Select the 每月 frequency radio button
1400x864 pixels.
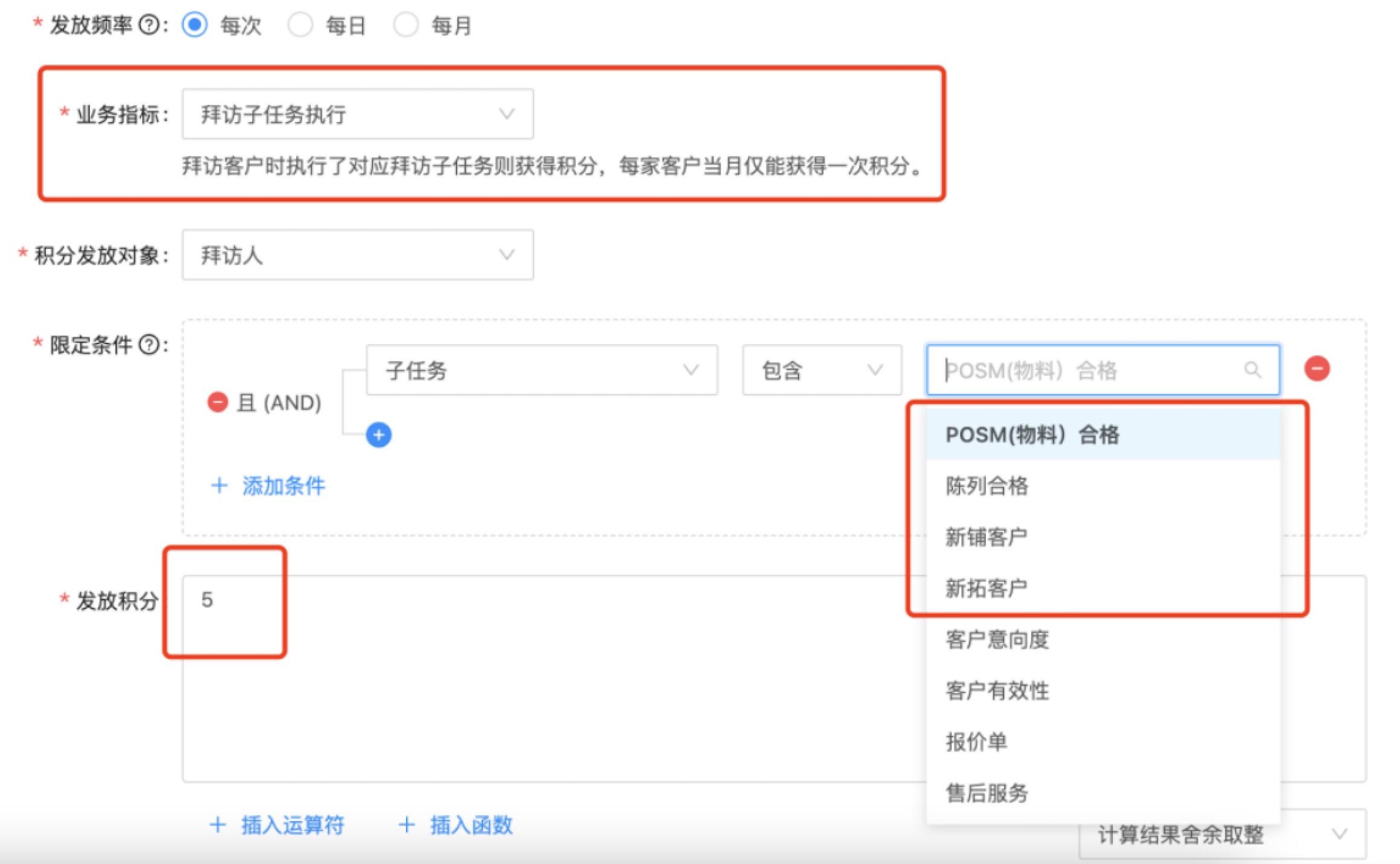(x=406, y=25)
